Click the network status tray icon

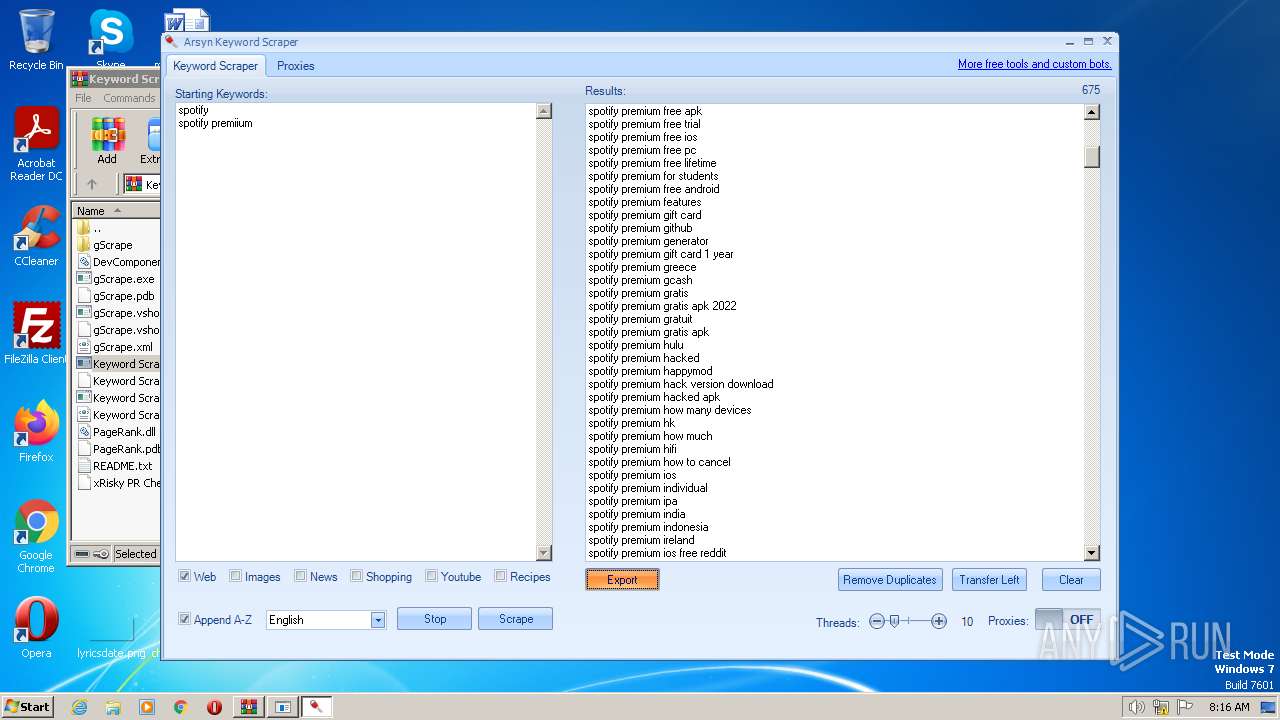tap(1161, 707)
